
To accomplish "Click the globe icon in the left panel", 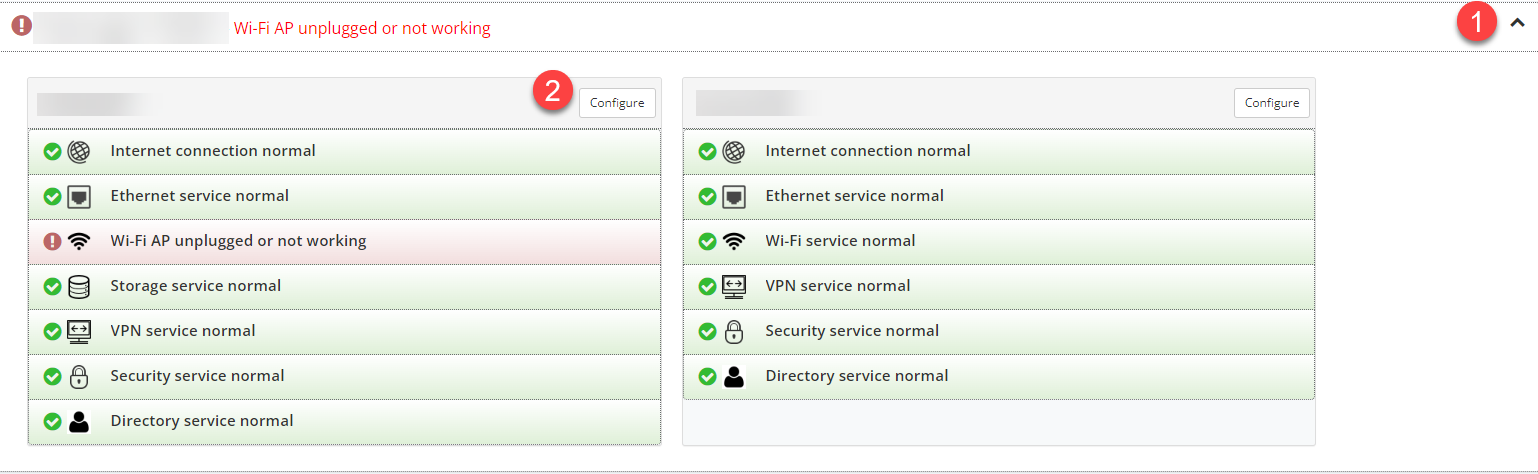I will point(79,152).
